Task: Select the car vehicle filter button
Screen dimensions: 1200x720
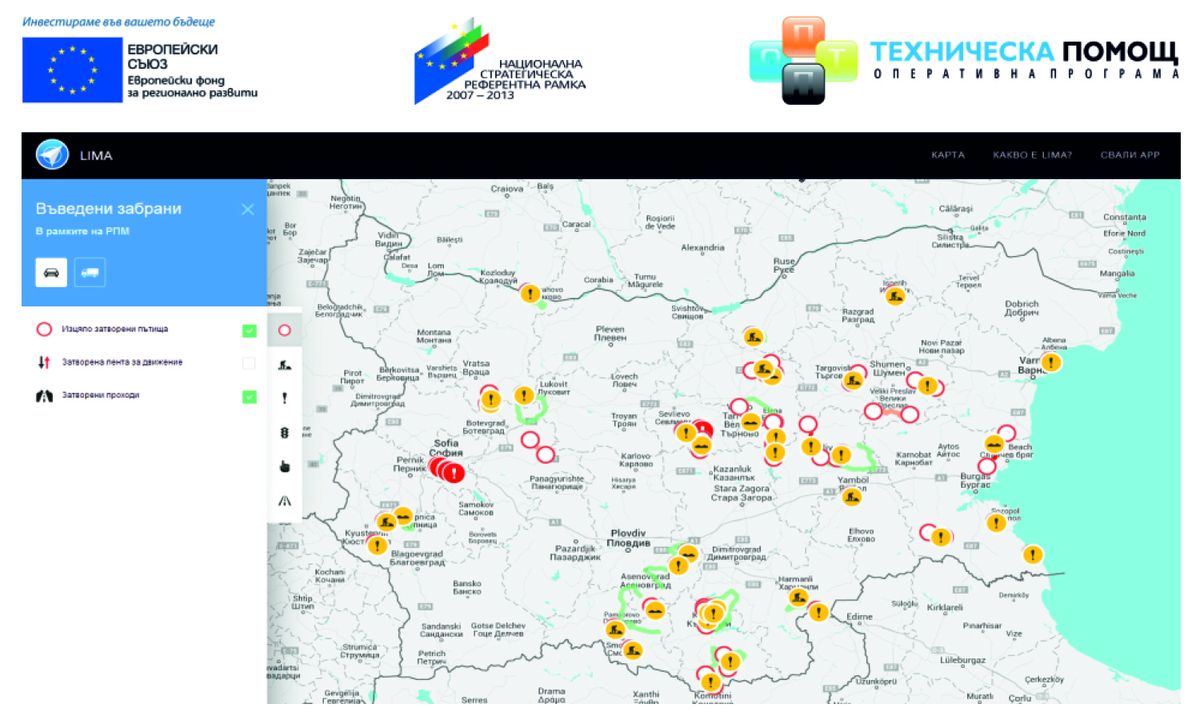Action: pyautogui.click(x=51, y=272)
